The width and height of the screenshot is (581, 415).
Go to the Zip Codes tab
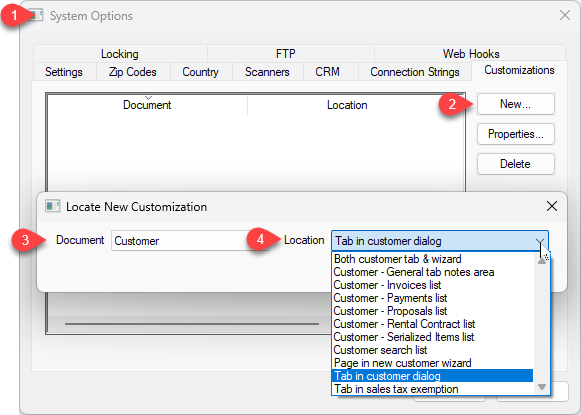click(x=133, y=72)
